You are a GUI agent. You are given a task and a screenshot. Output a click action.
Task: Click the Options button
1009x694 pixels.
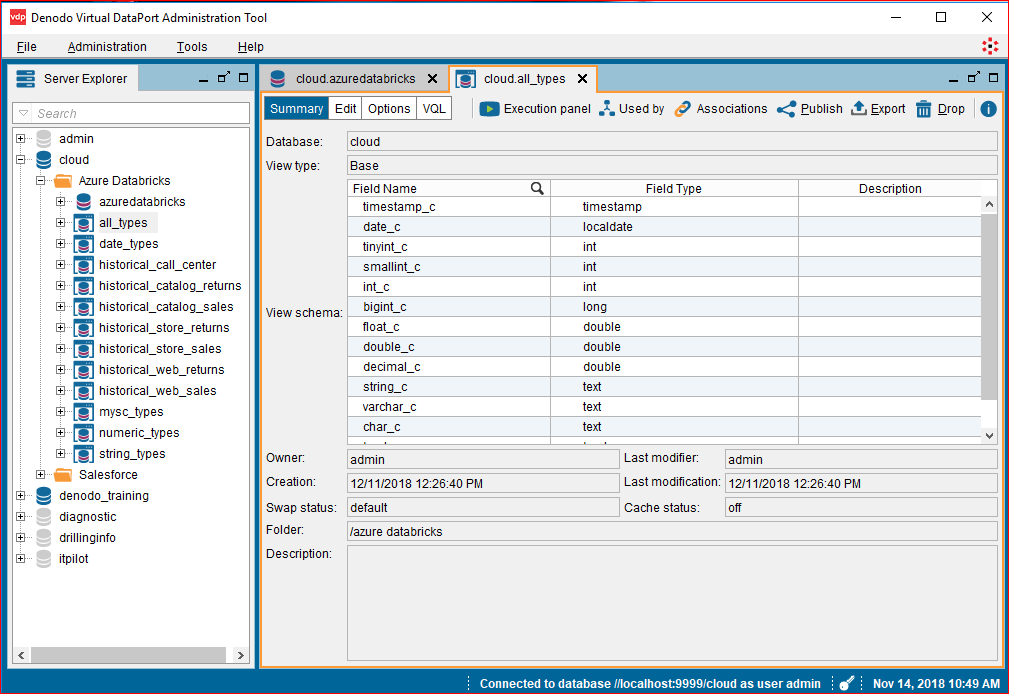389,109
